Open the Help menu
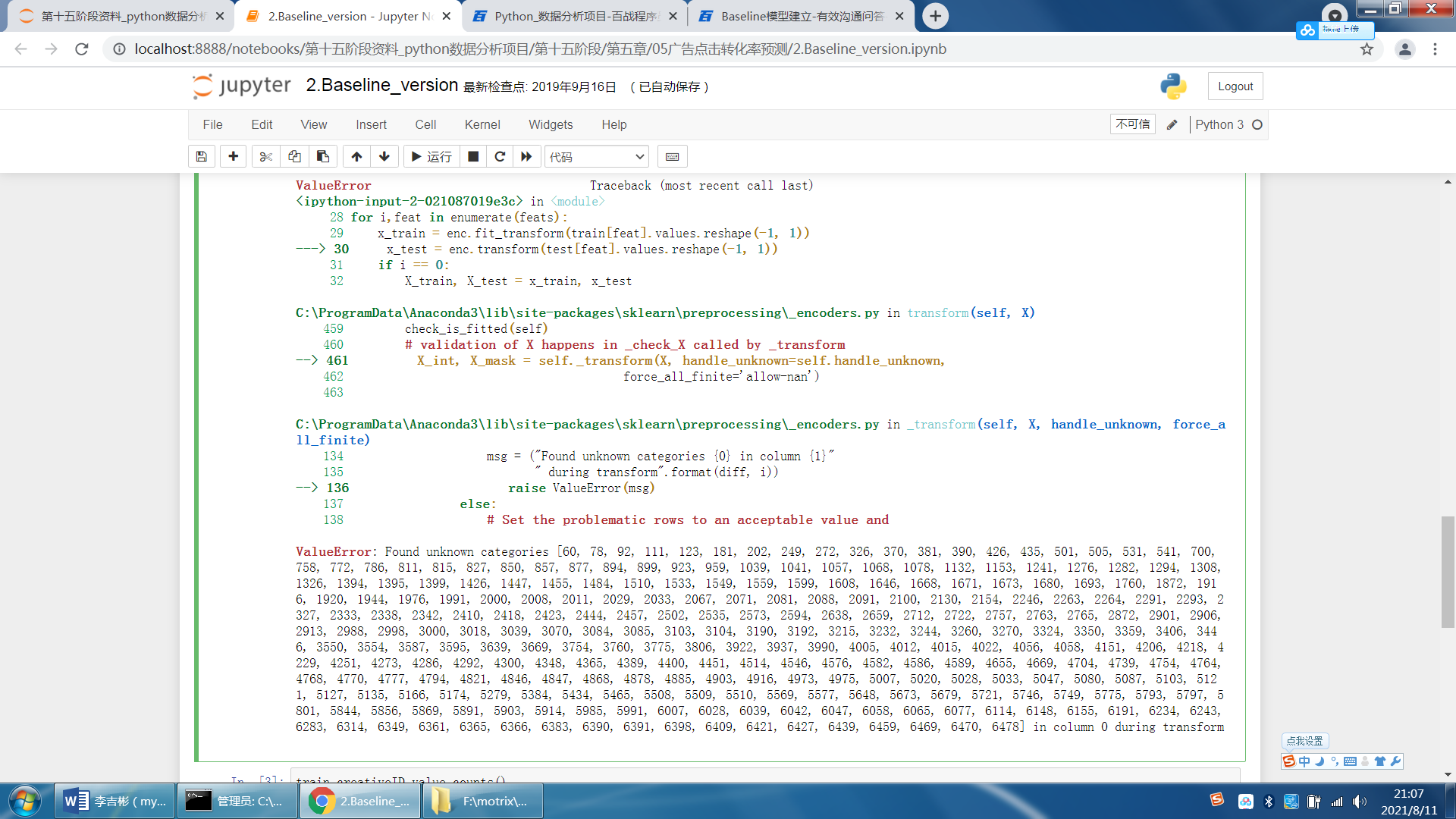 tap(614, 125)
